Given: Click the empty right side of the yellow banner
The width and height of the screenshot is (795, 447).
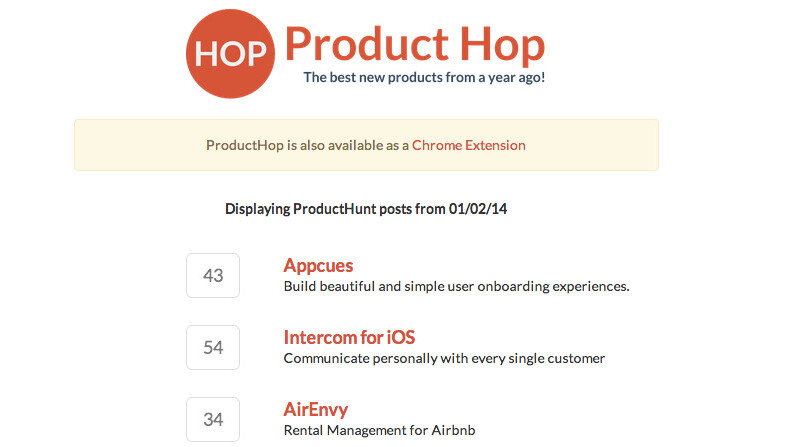Looking at the screenshot, I should pyautogui.click(x=600, y=145).
